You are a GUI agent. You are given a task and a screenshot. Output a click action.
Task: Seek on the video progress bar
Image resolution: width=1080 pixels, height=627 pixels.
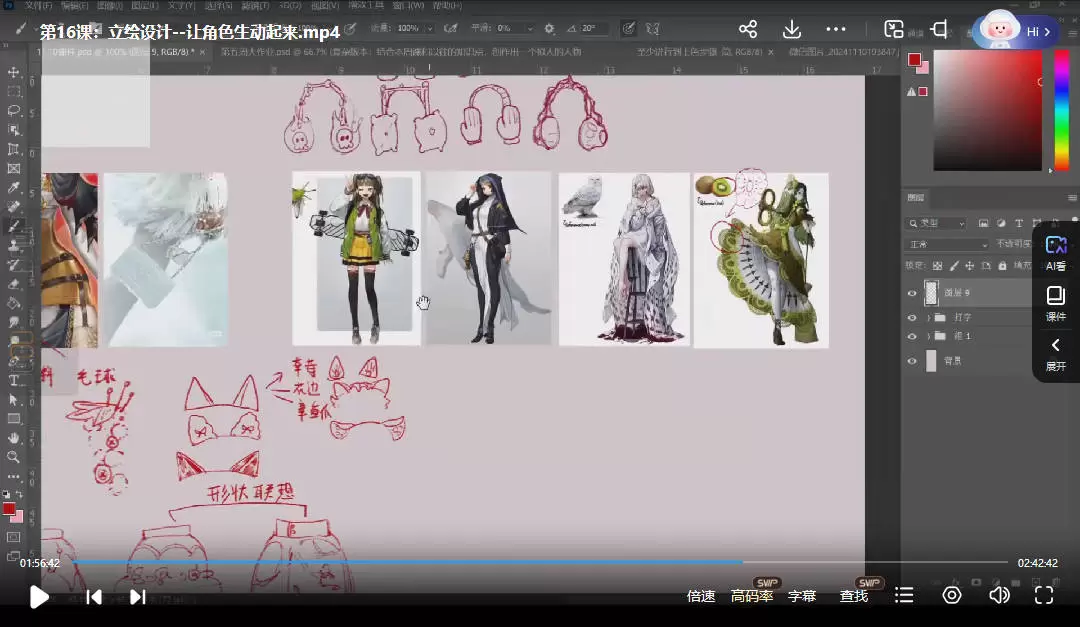540,562
